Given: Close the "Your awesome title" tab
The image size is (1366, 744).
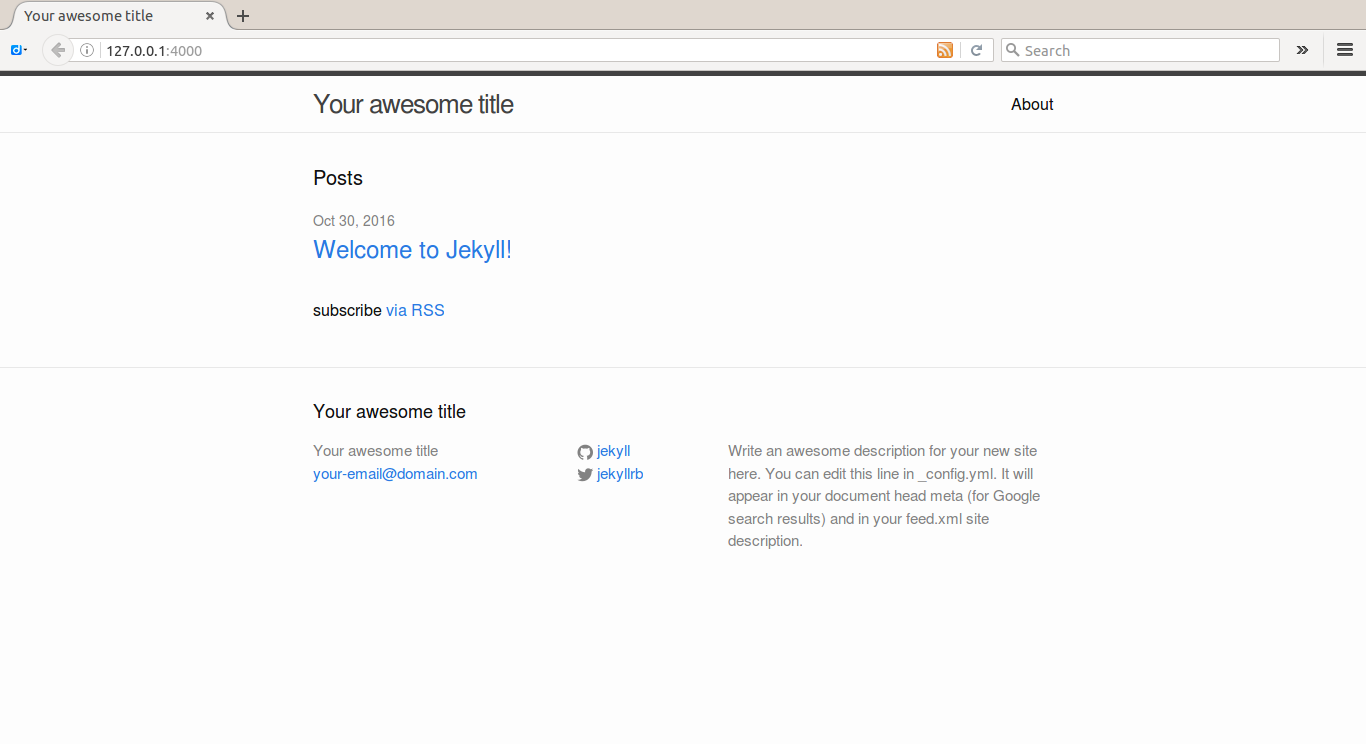Looking at the screenshot, I should 210,16.
